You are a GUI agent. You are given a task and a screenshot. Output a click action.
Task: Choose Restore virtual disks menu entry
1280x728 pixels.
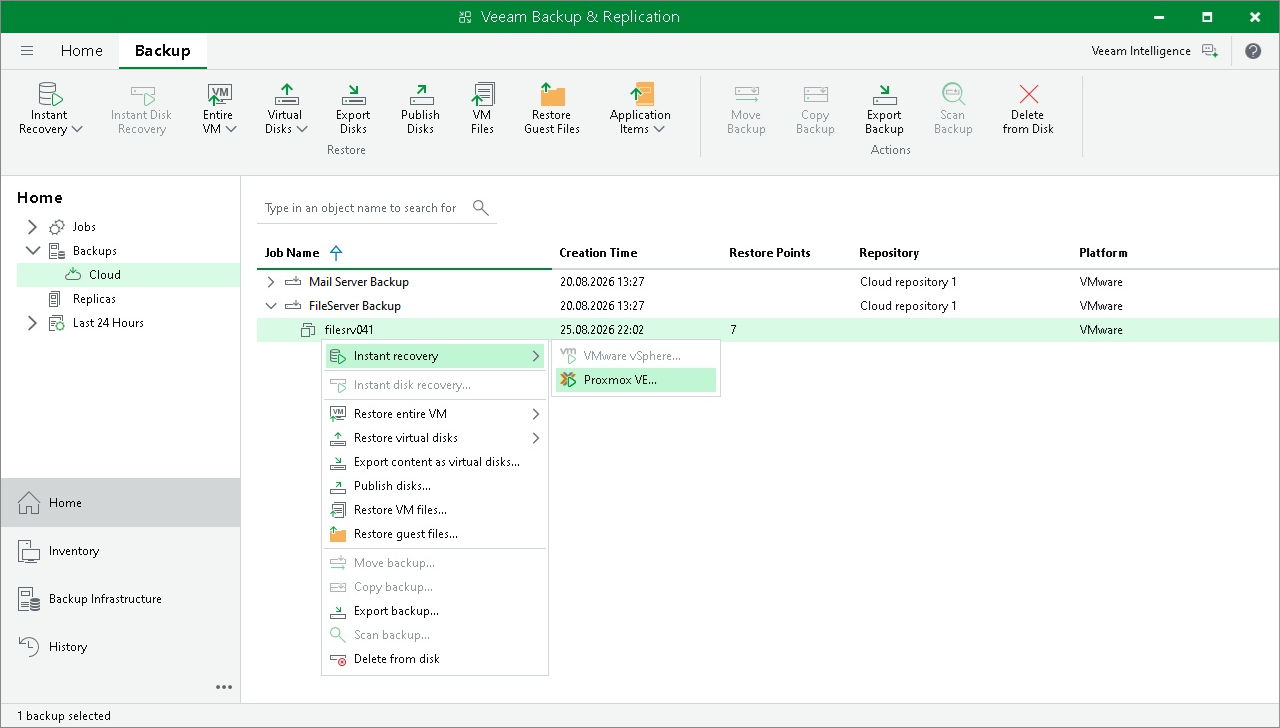[x=435, y=438]
